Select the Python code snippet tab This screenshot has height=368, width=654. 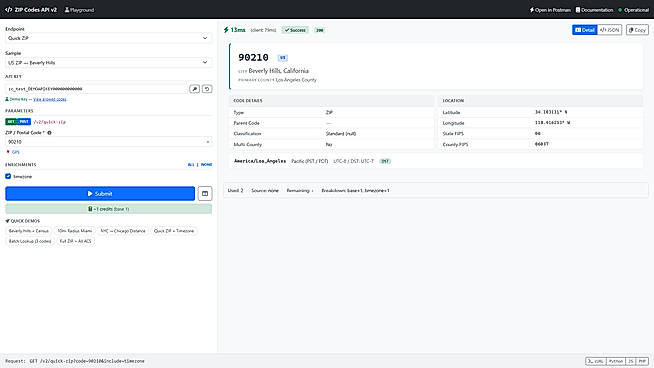(x=616, y=361)
